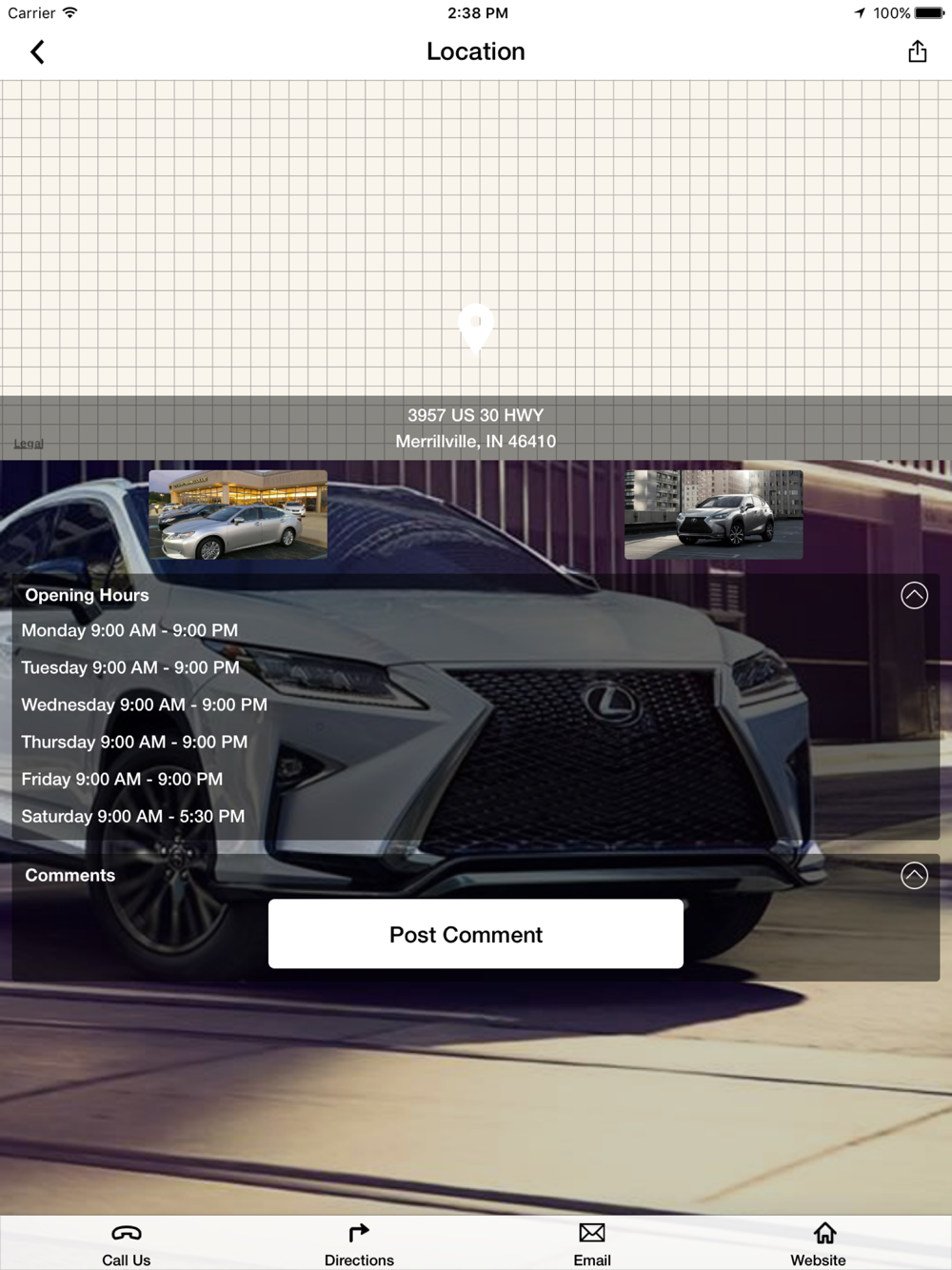
Task: Open the Legal link on the map
Action: tap(29, 443)
